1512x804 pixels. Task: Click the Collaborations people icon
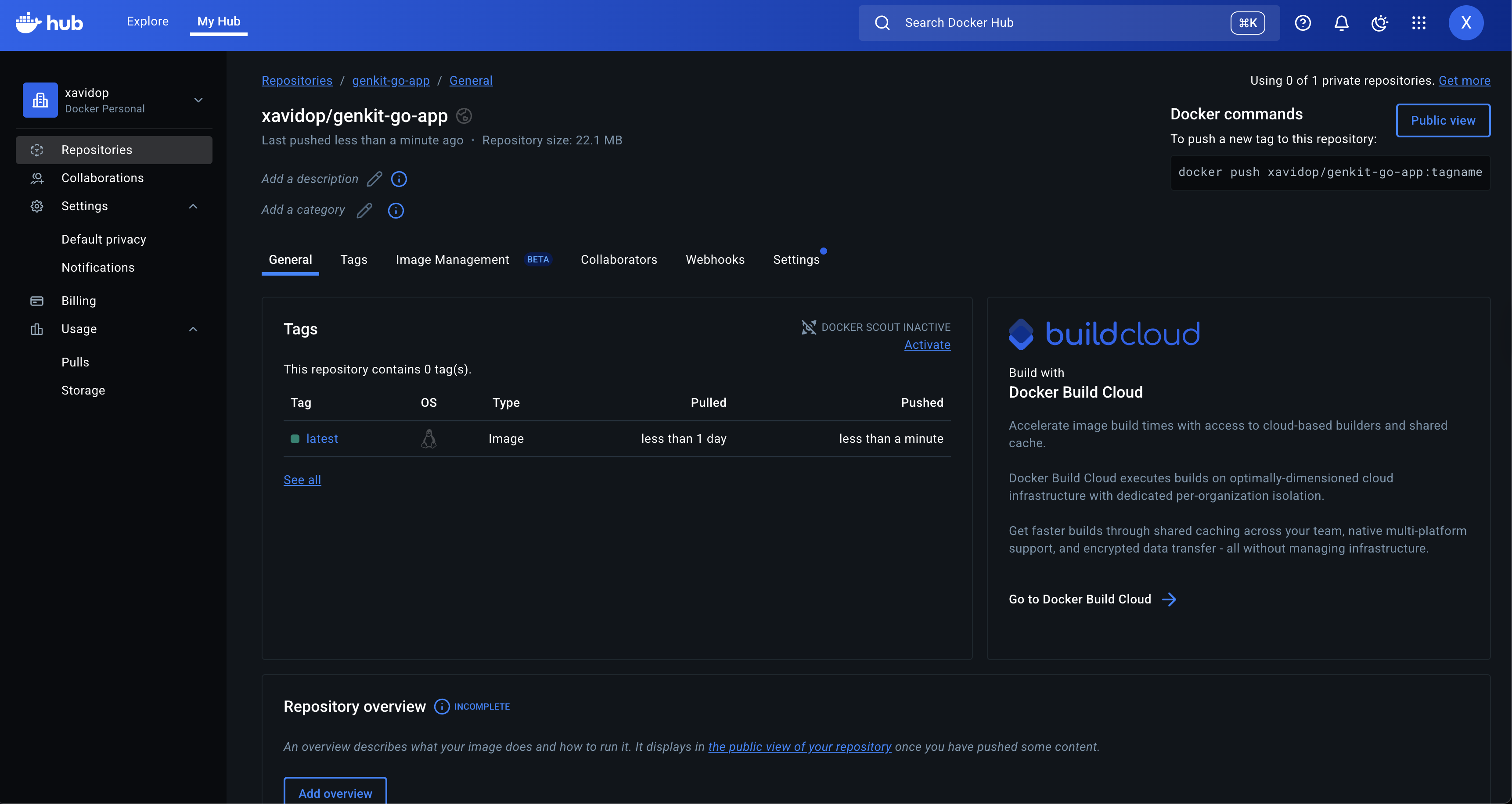[x=37, y=178]
